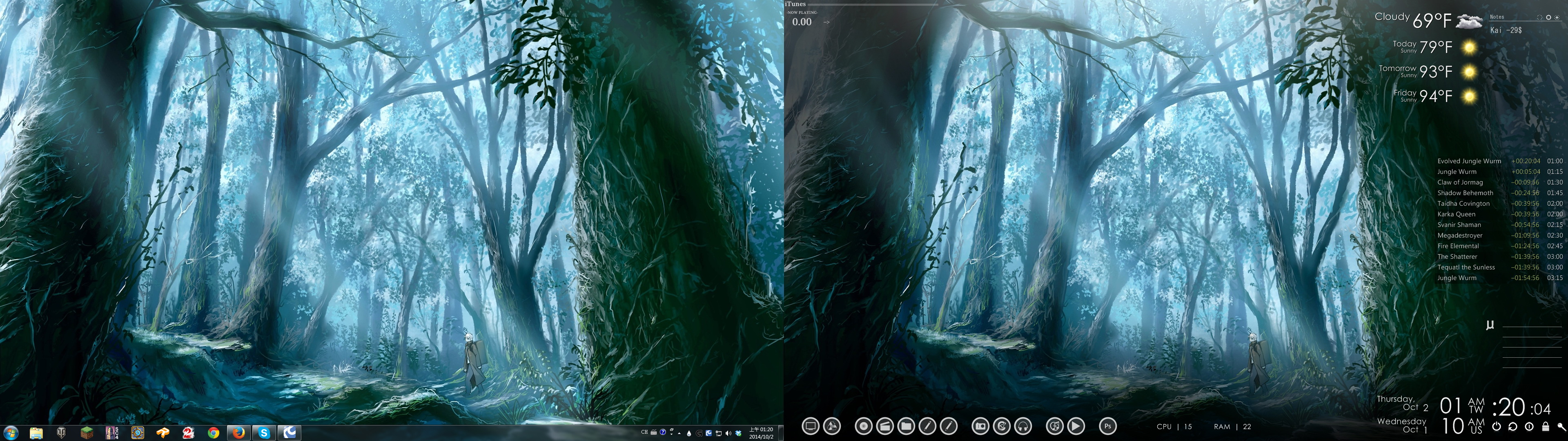The image size is (1568, 441).
Task: Open Firefox from the taskbar
Action: [238, 432]
